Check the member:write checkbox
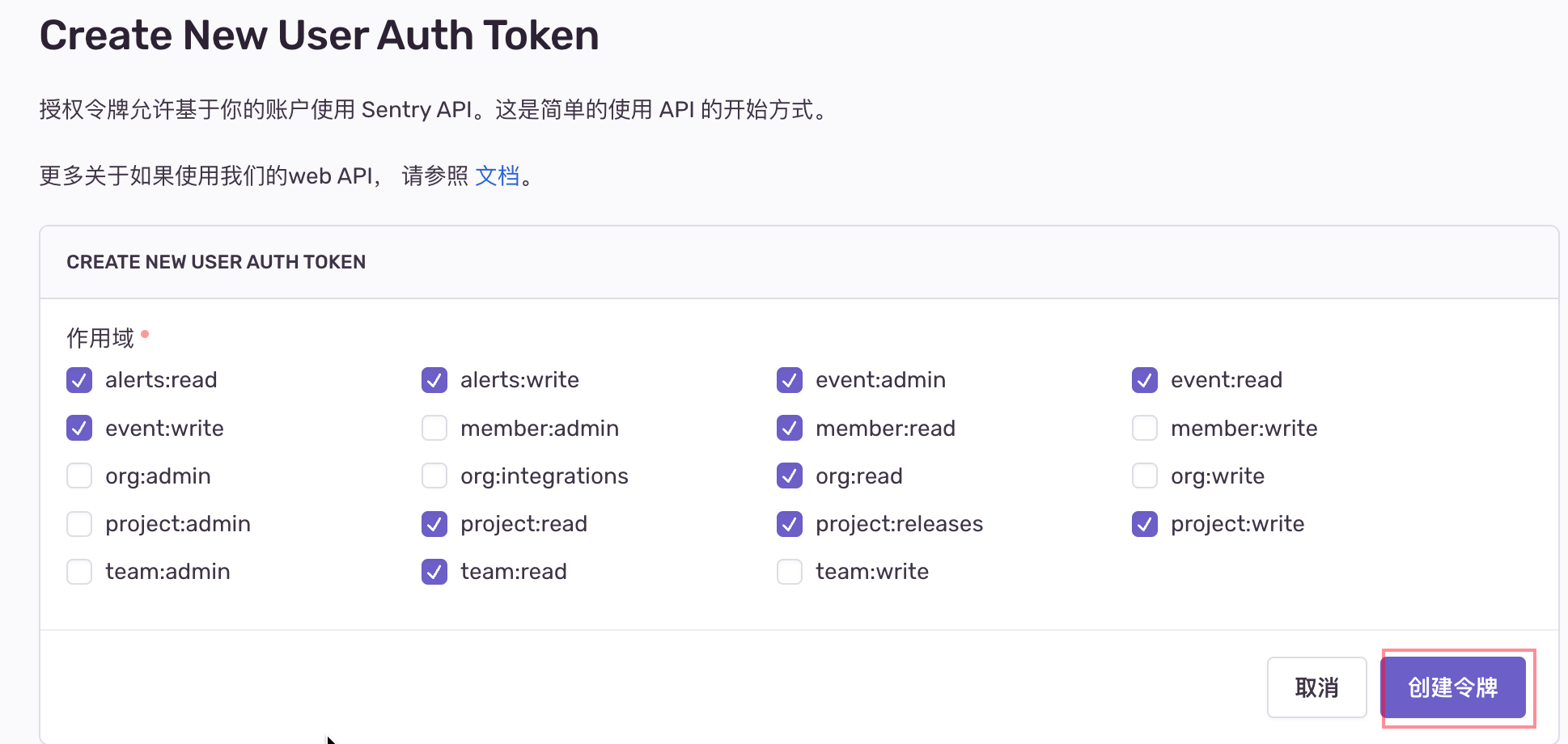The height and width of the screenshot is (744, 1568). tap(1145, 428)
